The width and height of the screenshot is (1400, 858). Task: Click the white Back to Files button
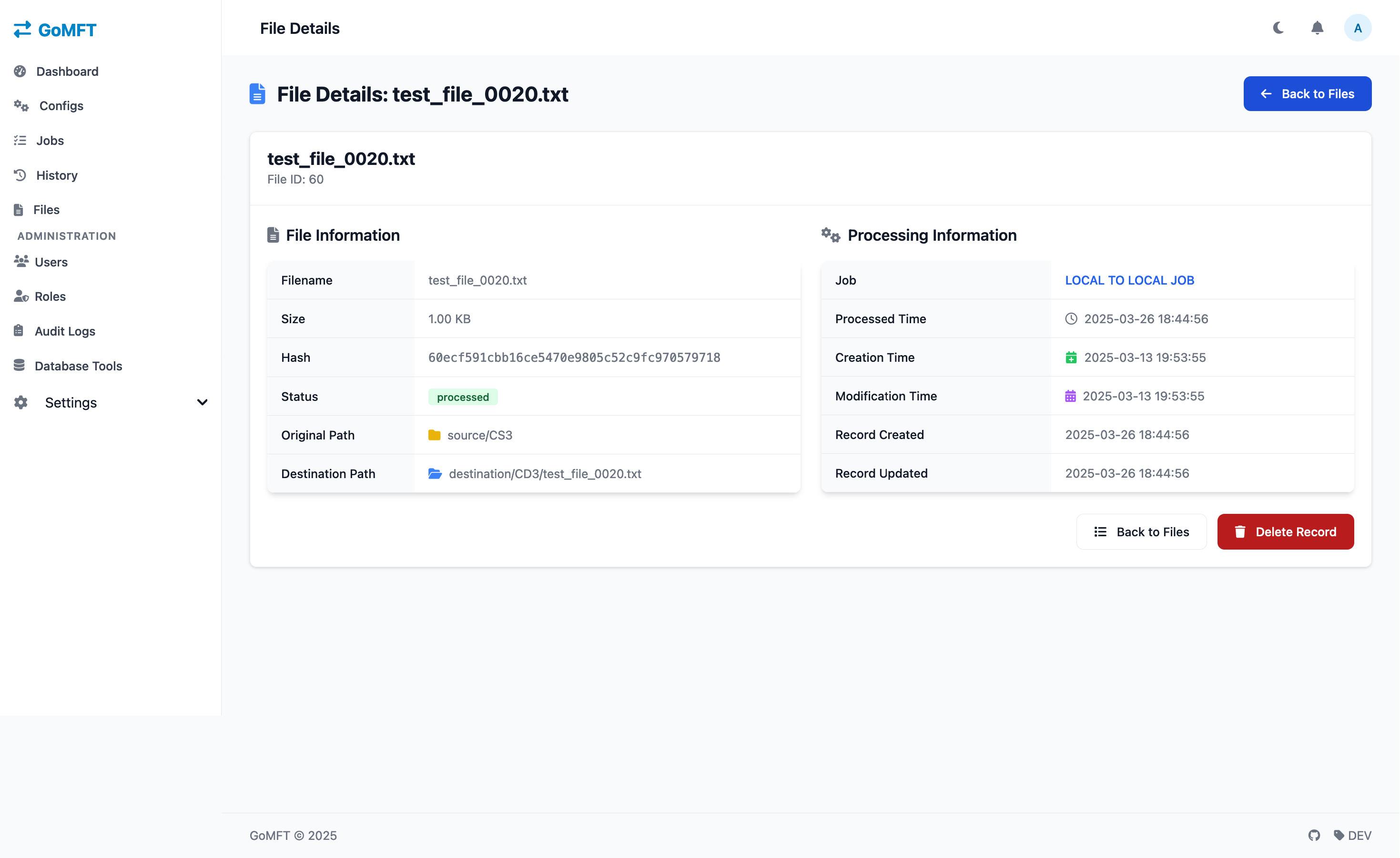[1141, 532]
